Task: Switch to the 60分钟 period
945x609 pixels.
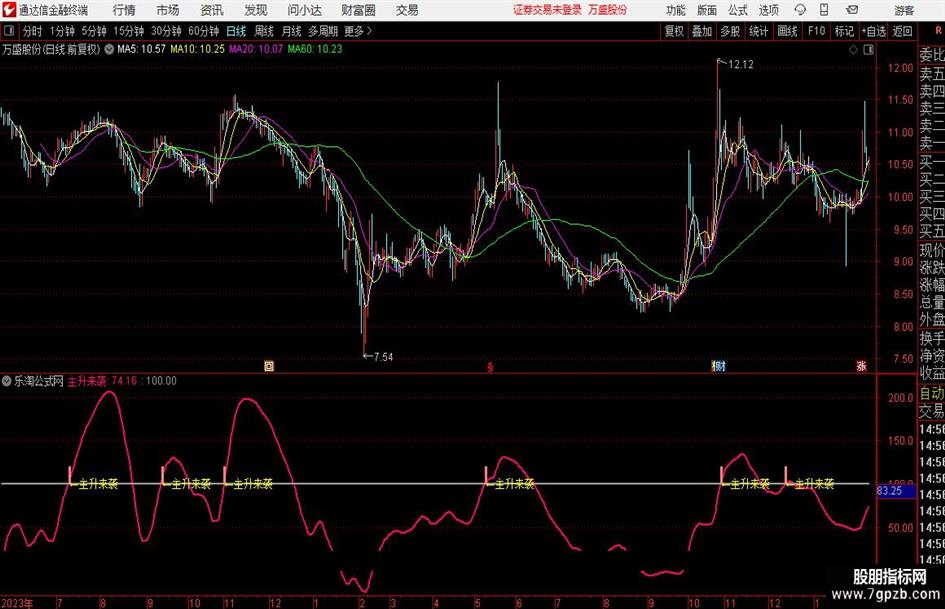Action: coord(203,31)
